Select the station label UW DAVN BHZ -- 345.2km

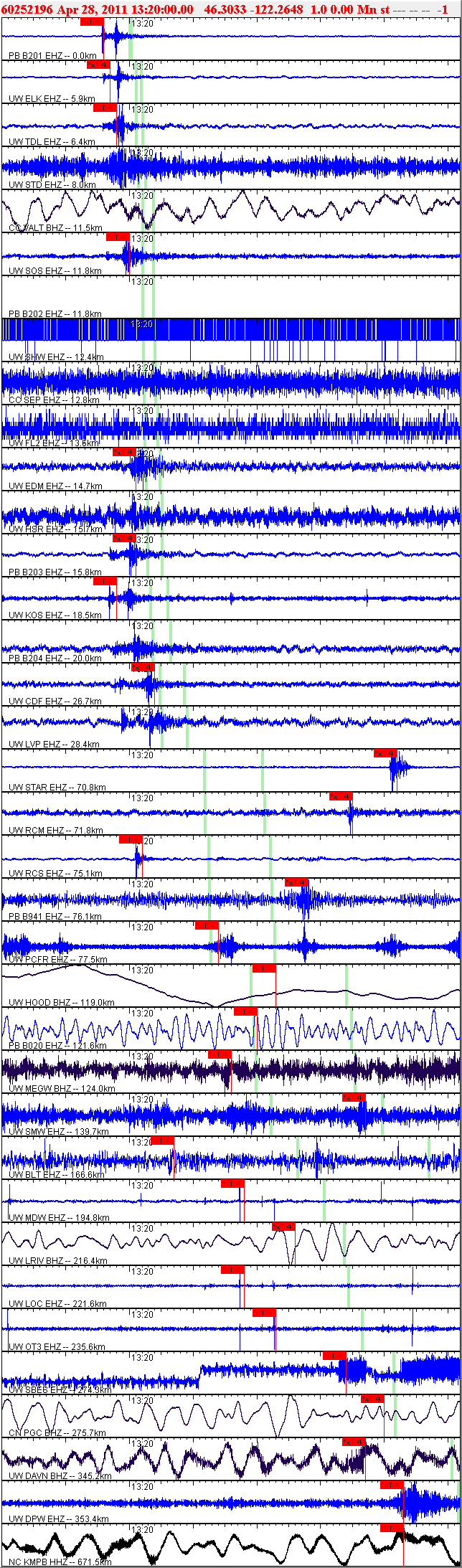[x=60, y=1476]
